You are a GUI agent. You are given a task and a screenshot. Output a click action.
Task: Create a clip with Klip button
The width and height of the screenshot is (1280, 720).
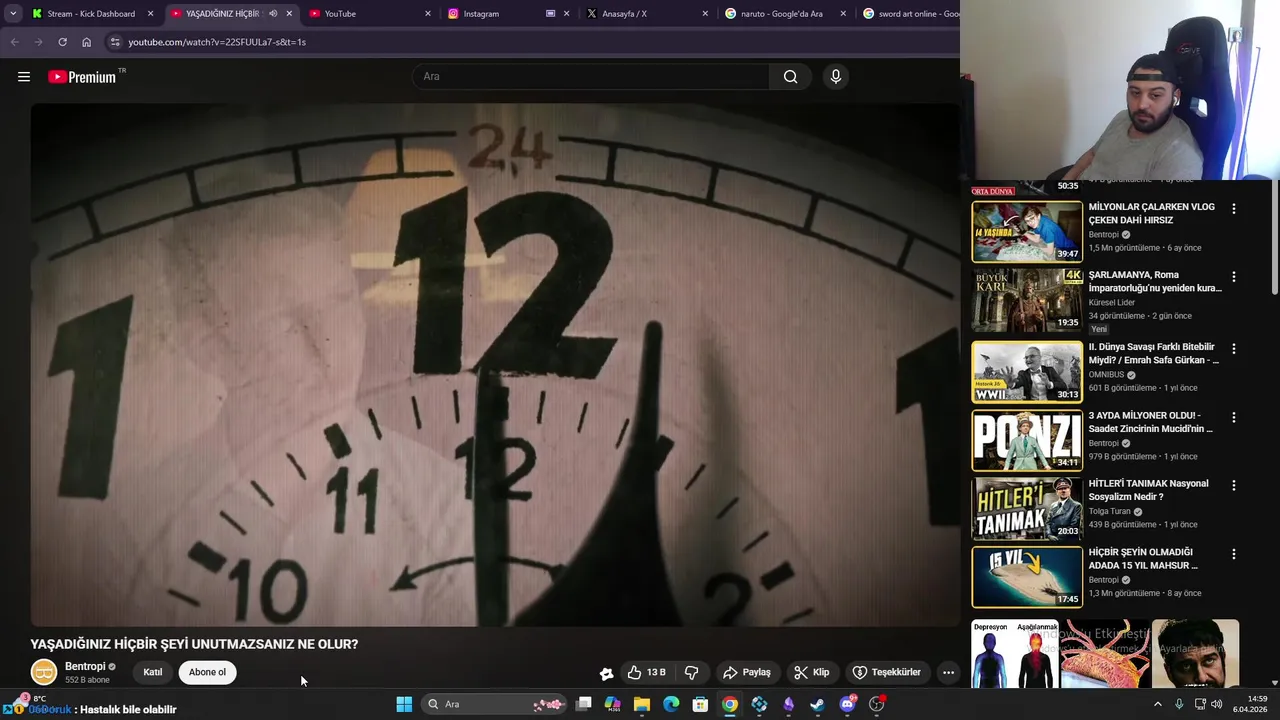click(811, 672)
